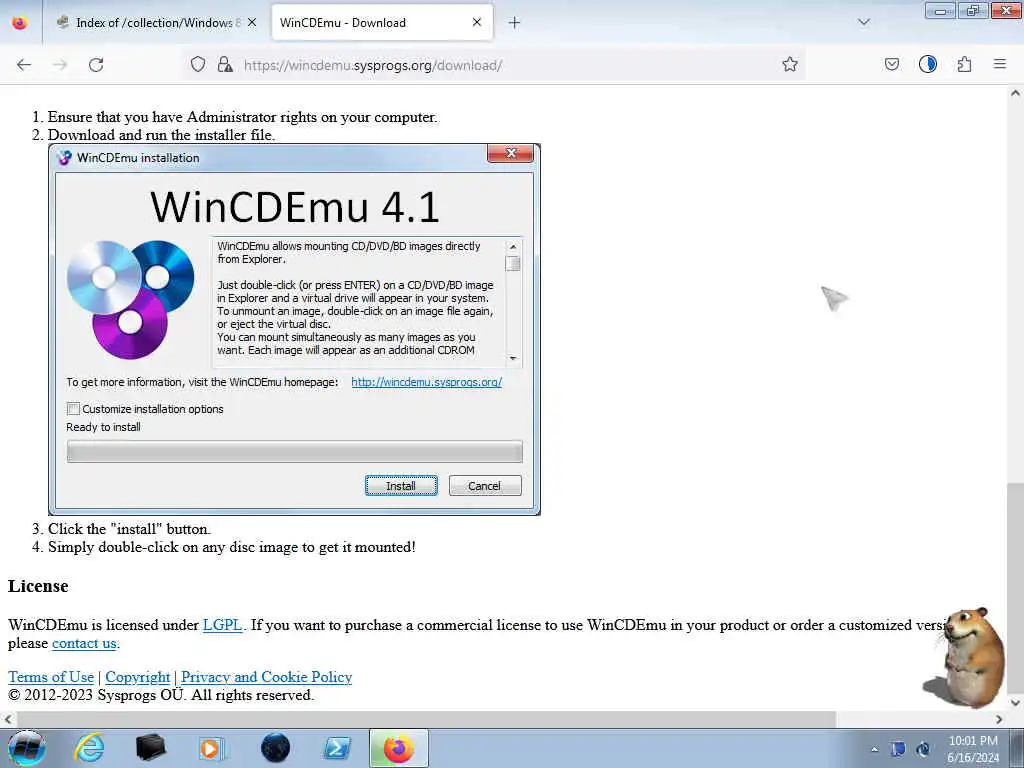Click the 'Simply double-click on any disc image' step
Viewport: 1024px width, 768px height.
point(231,547)
